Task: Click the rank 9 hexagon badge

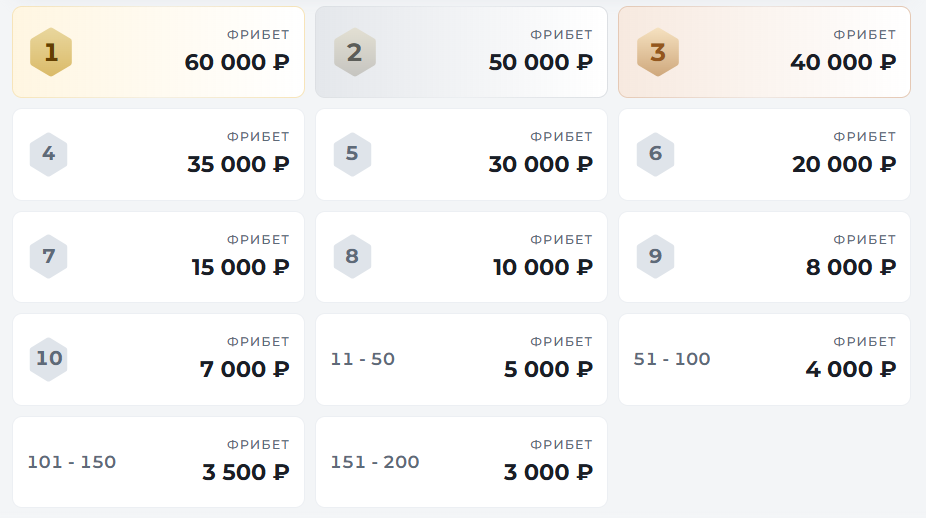Action: [x=655, y=256]
